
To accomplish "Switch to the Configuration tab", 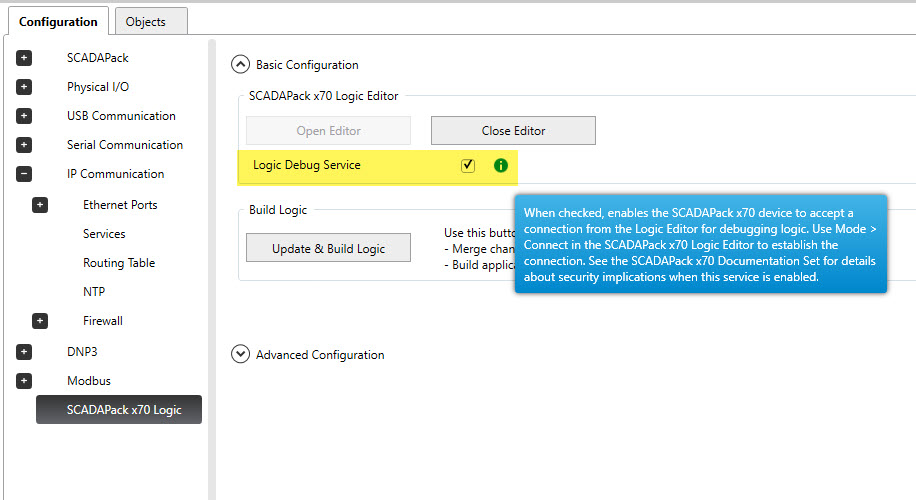I will (x=58, y=22).
